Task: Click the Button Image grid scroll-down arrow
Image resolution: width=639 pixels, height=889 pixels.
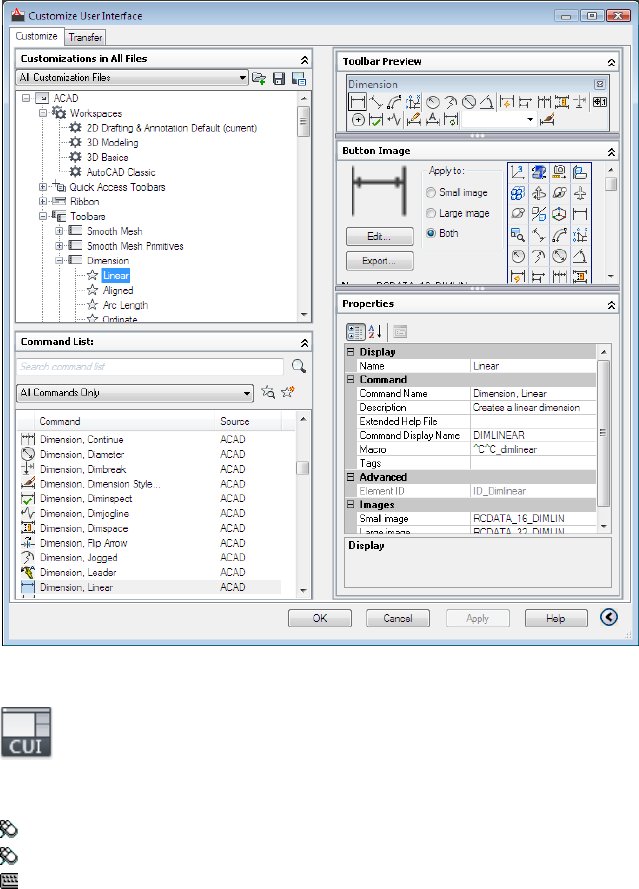Action: [x=611, y=276]
